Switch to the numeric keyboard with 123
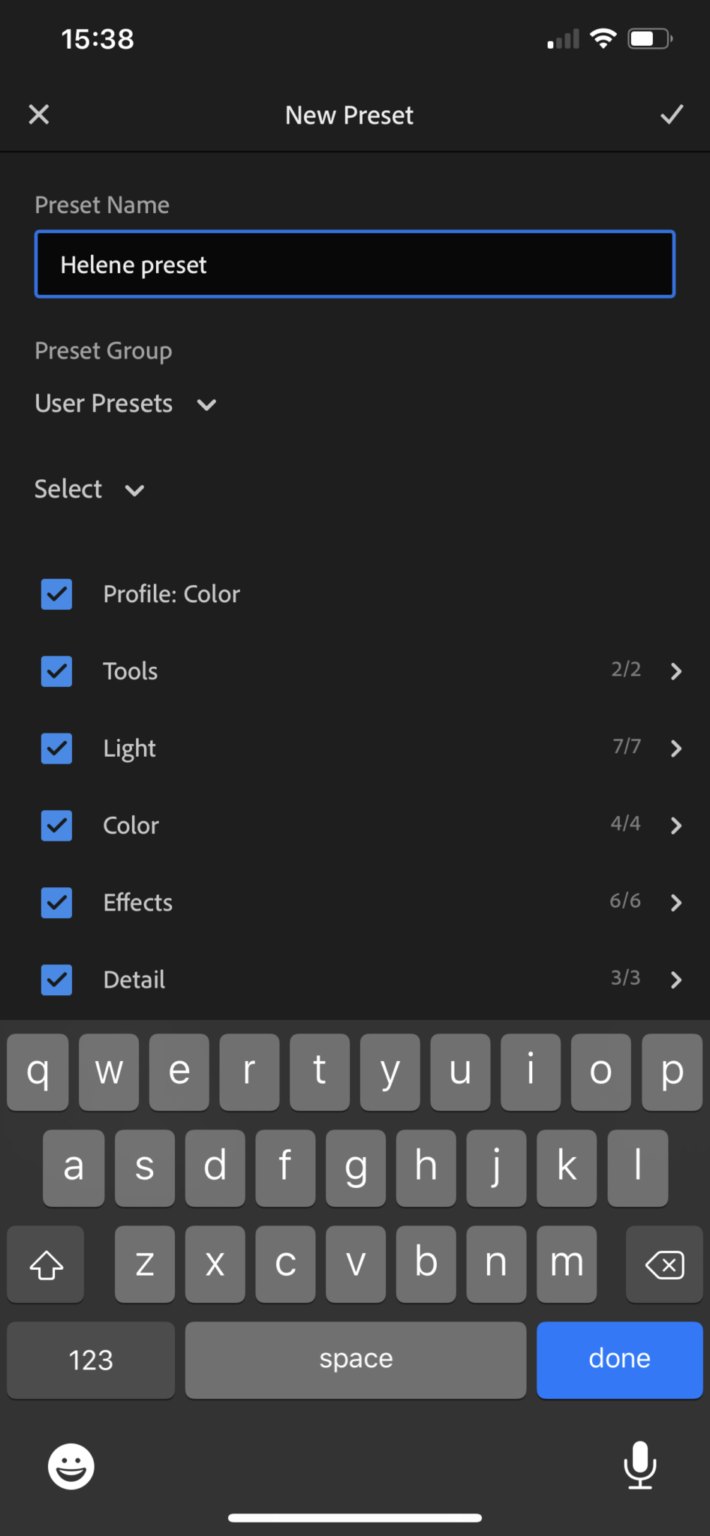This screenshot has height=1536, width=710. [90, 1359]
